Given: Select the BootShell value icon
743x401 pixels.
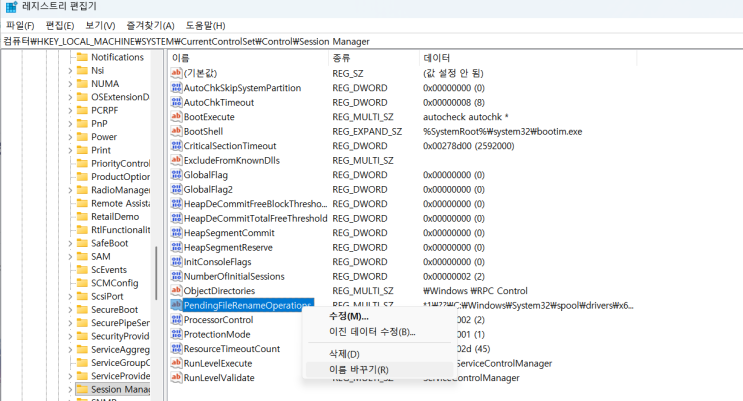Looking at the screenshot, I should pyautogui.click(x=176, y=131).
